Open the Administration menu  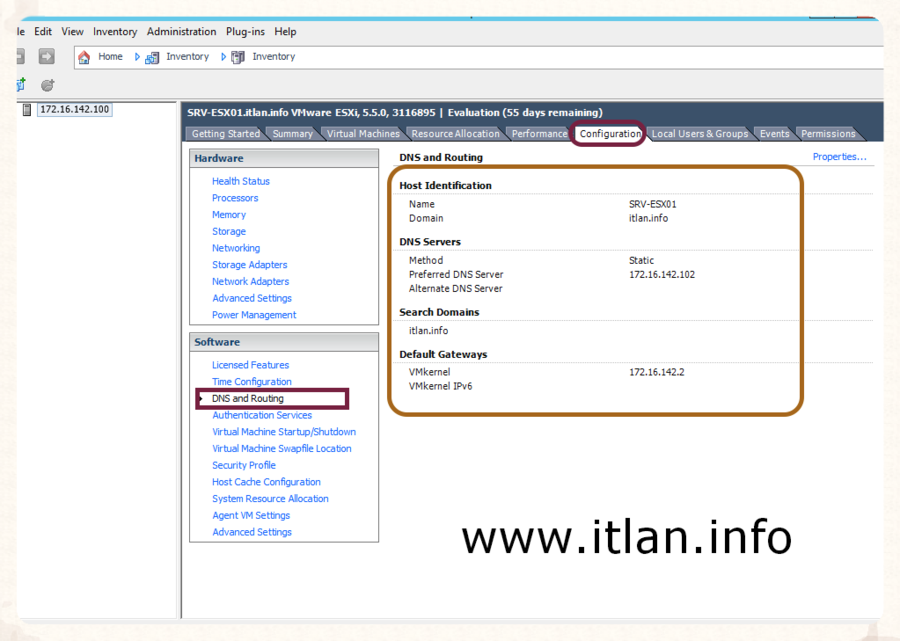point(181,32)
